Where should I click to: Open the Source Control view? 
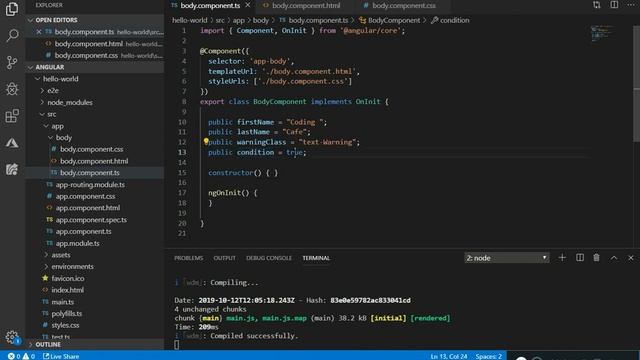12,62
